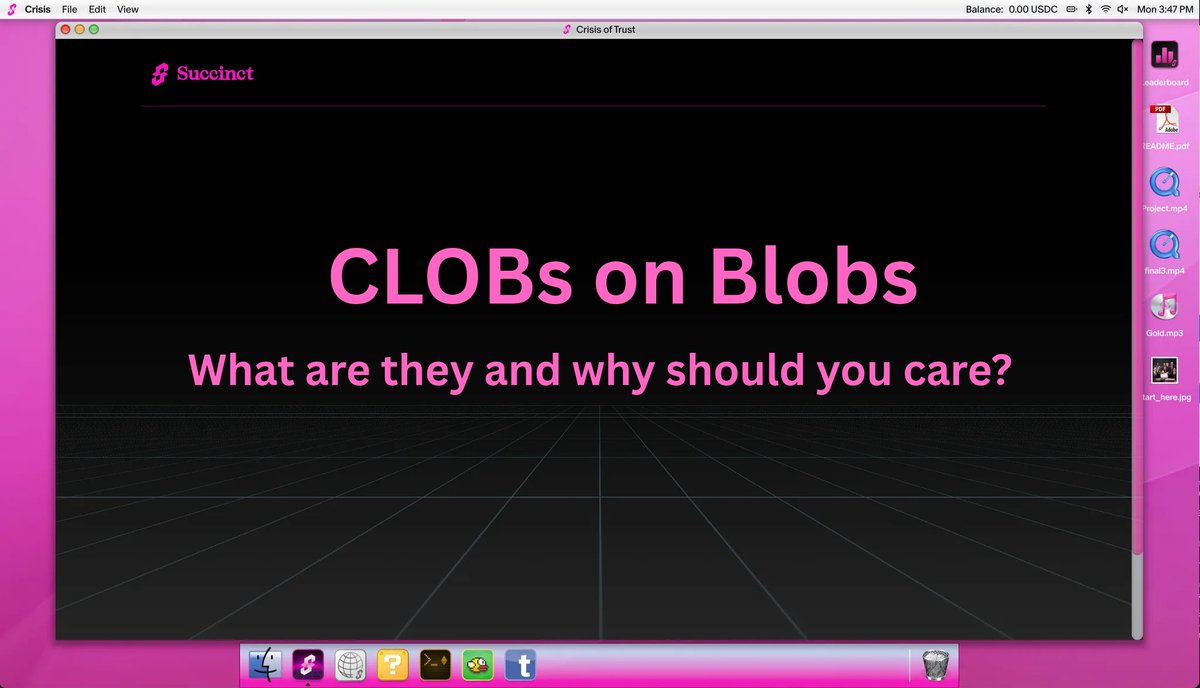Close the Crisis of Trust window
1200x688 pixels.
66,30
